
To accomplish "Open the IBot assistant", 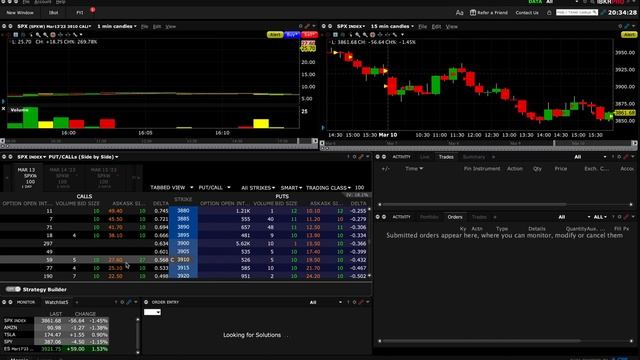I will pyautogui.click(x=53, y=13).
